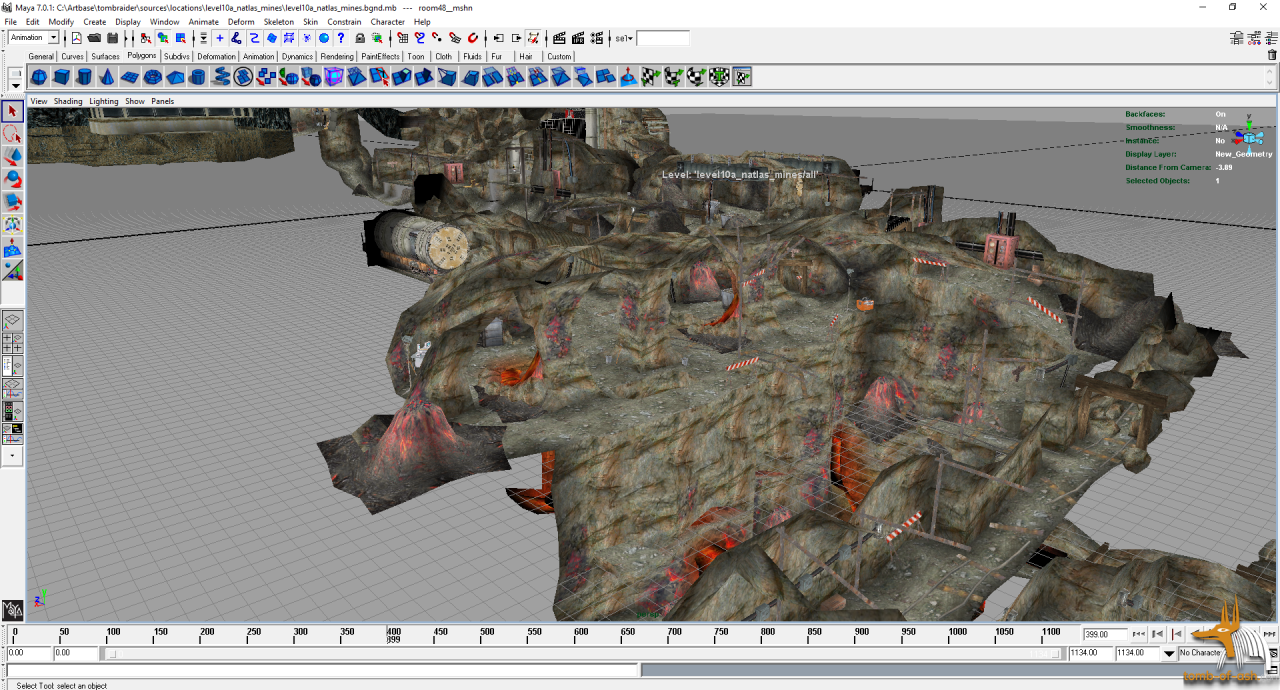The width and height of the screenshot is (1280, 690).
Task: Activate the Show Manipulator tool
Action: [x=13, y=271]
